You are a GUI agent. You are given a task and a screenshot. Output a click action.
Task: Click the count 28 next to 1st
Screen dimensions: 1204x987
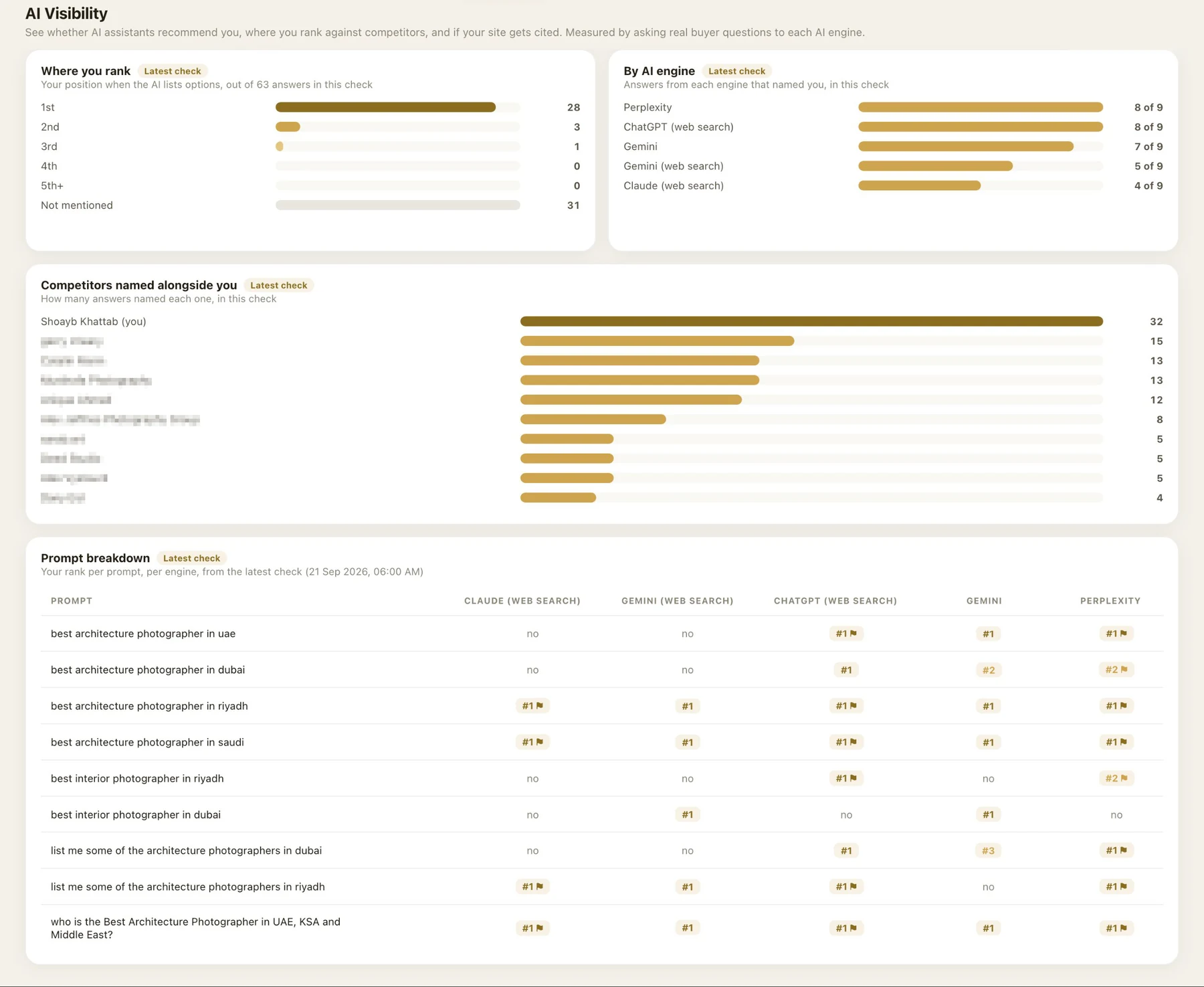point(573,107)
